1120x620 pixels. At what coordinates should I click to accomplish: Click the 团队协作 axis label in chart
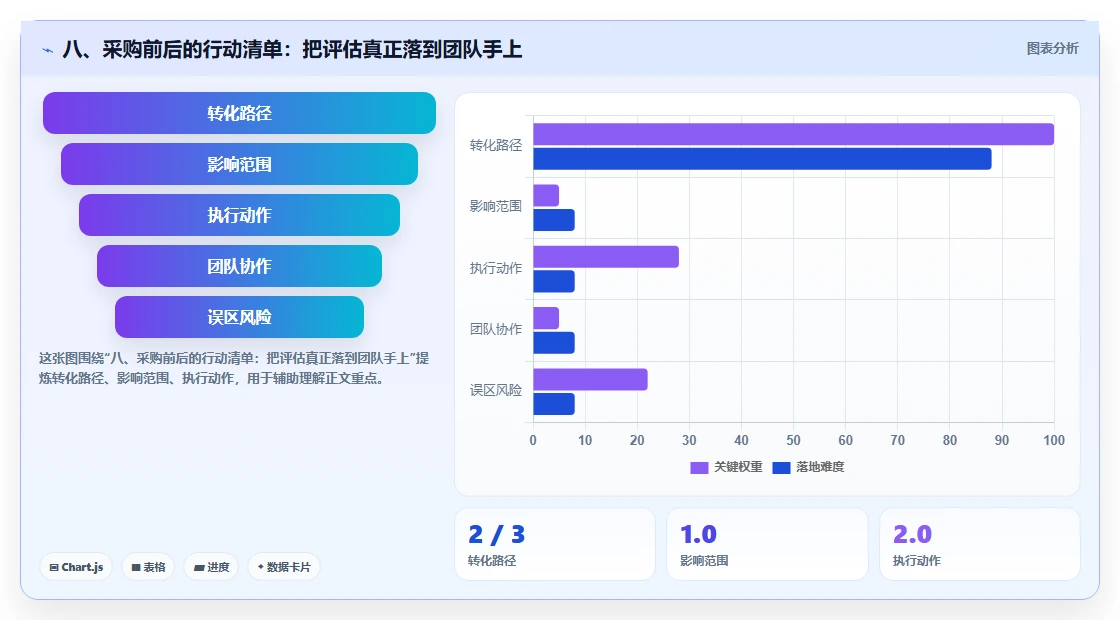coord(496,329)
